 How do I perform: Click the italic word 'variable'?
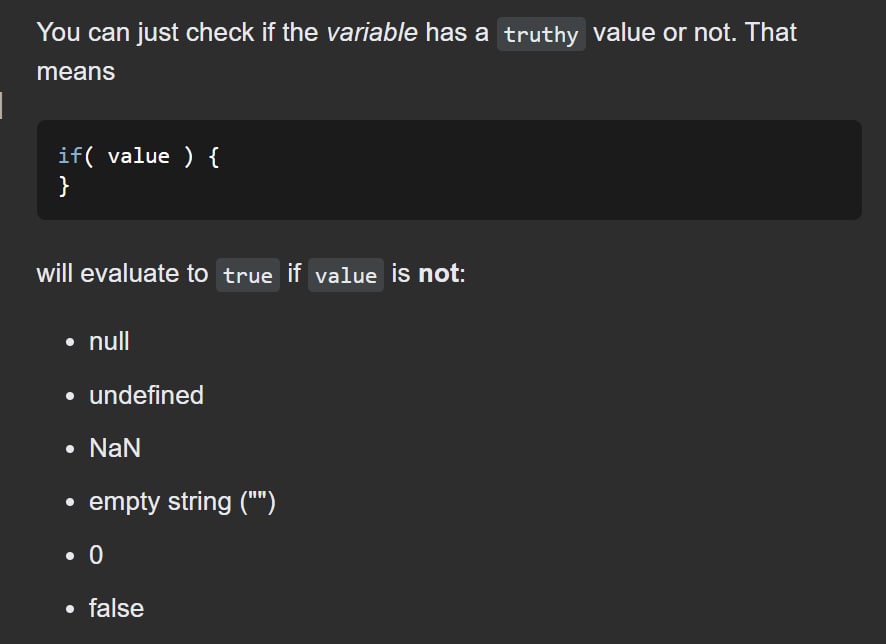tap(372, 32)
